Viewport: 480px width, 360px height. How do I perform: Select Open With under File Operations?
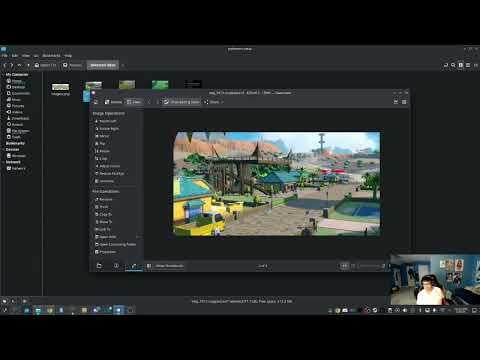[x=106, y=237]
